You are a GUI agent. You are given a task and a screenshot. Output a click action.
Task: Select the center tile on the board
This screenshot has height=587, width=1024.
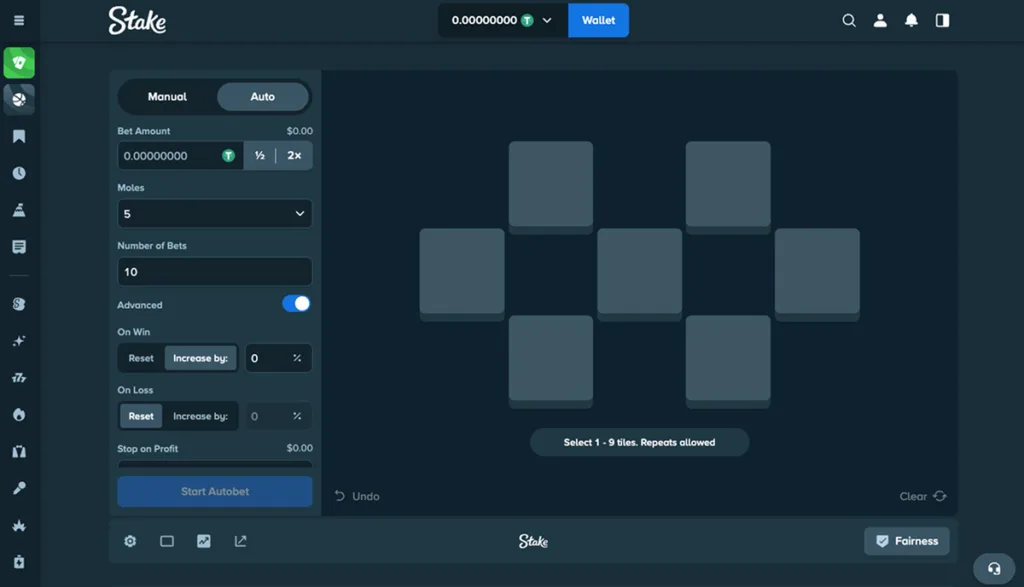[x=639, y=274]
